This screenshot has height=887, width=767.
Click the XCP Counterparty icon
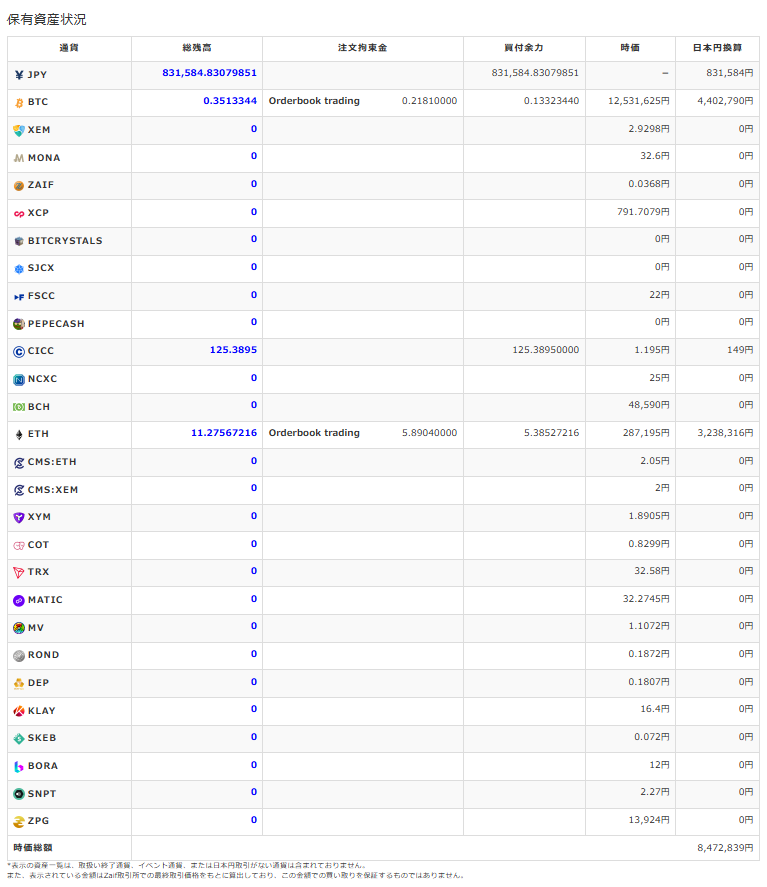(19, 214)
